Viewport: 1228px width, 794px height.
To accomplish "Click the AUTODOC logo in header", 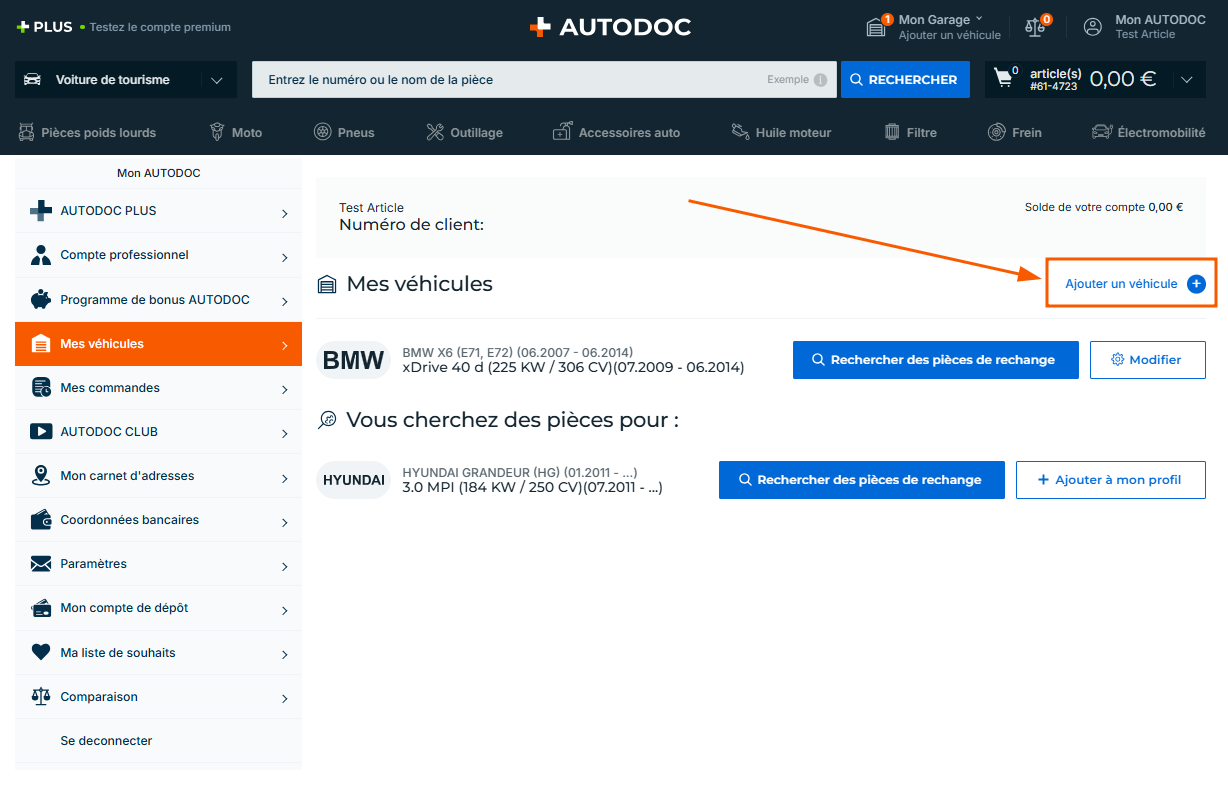I will point(610,27).
